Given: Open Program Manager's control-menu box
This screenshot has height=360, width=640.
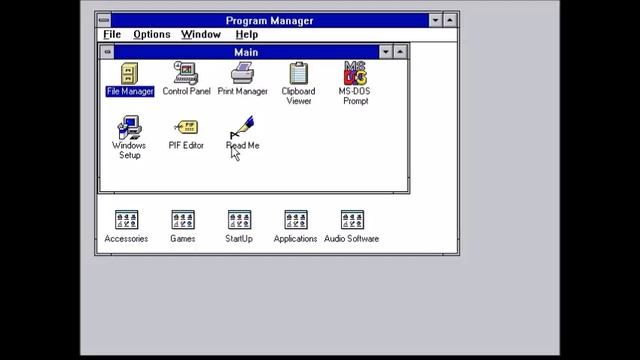Looking at the screenshot, I should pos(104,20).
